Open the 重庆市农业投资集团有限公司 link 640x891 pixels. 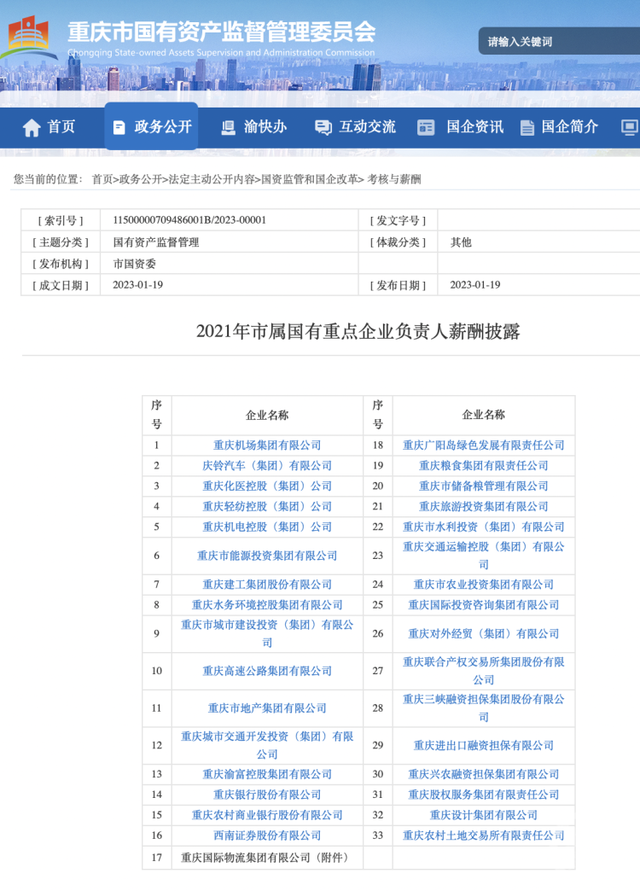tap(484, 585)
